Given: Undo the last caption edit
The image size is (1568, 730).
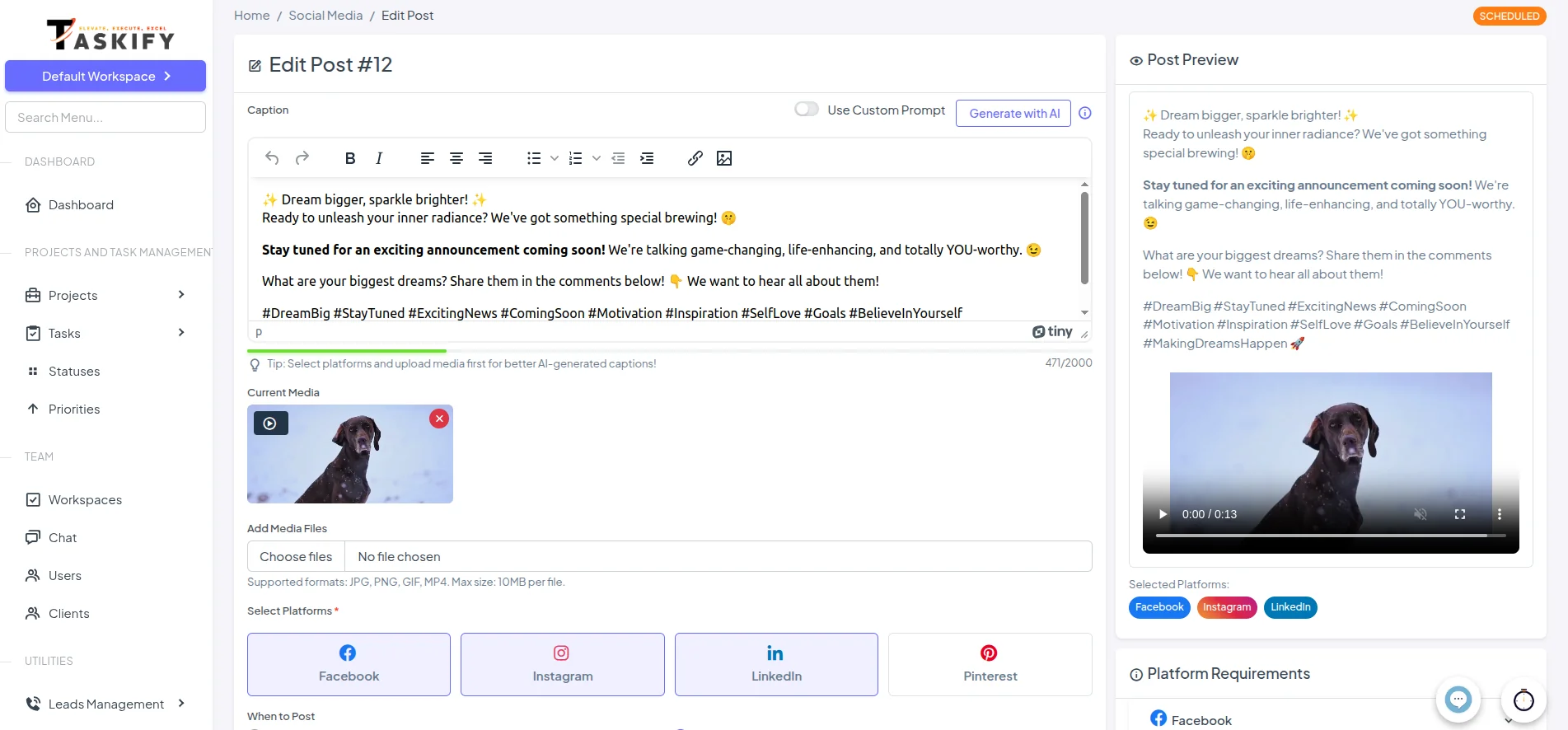Looking at the screenshot, I should (x=272, y=158).
